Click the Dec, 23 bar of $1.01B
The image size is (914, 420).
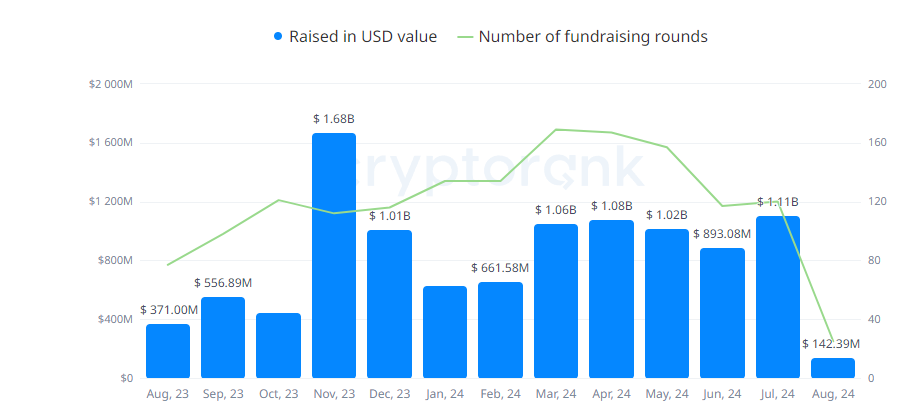point(389,304)
